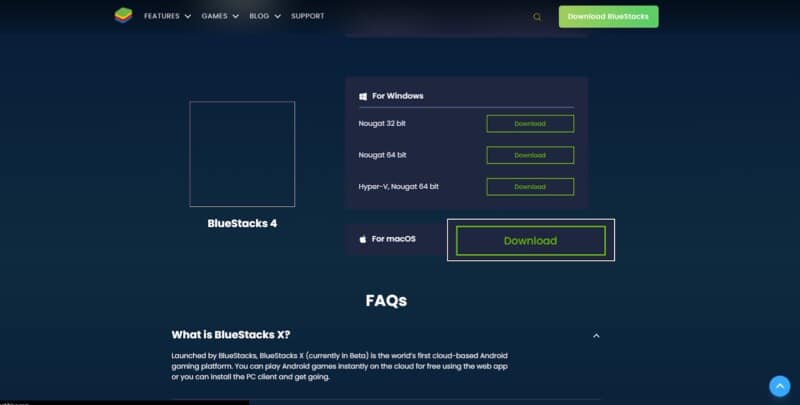Click the Hyper-V, Nougat 64 bit label
Screen dimensions: 800x405
point(398,187)
